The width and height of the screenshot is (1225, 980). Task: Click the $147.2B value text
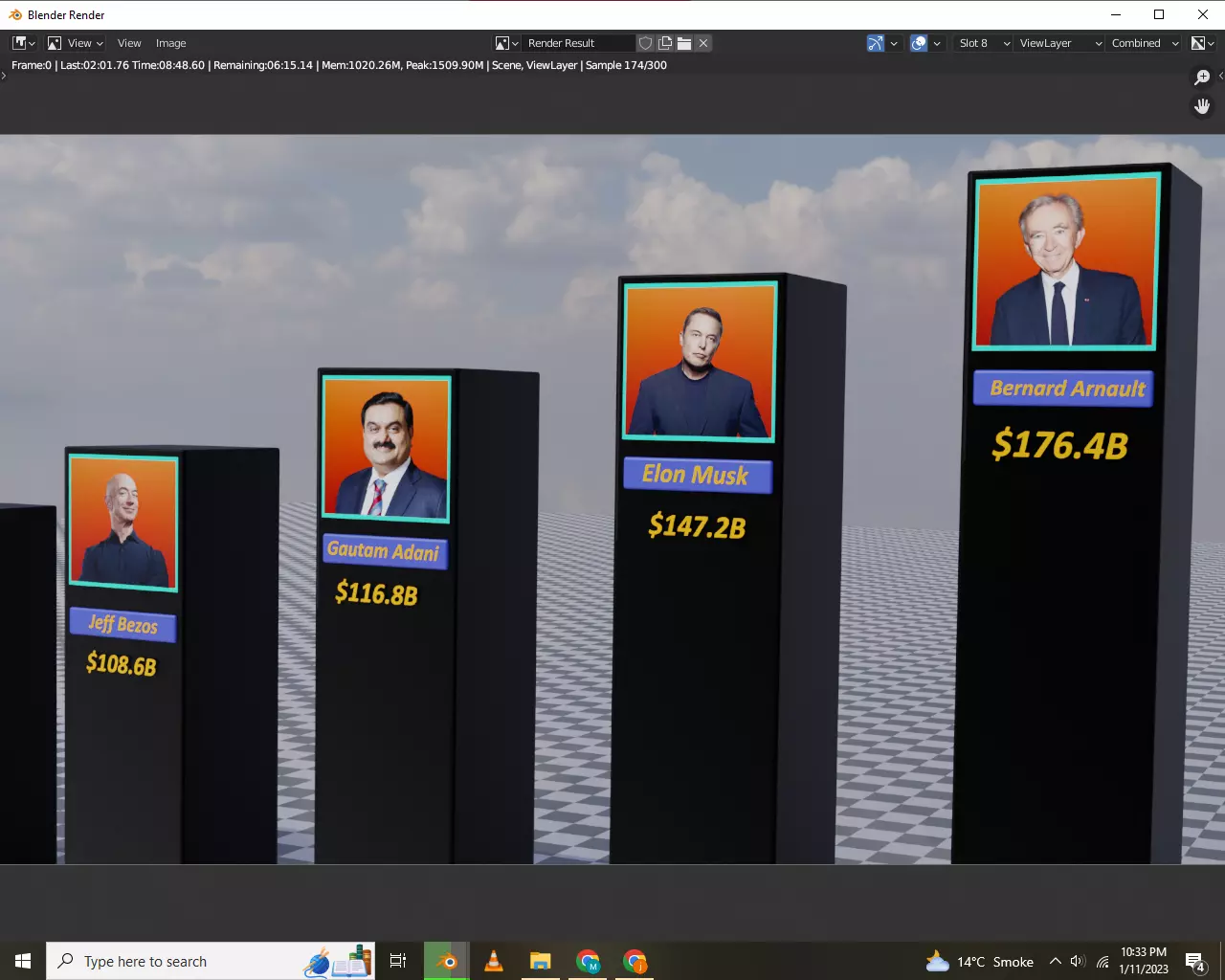pos(697,525)
